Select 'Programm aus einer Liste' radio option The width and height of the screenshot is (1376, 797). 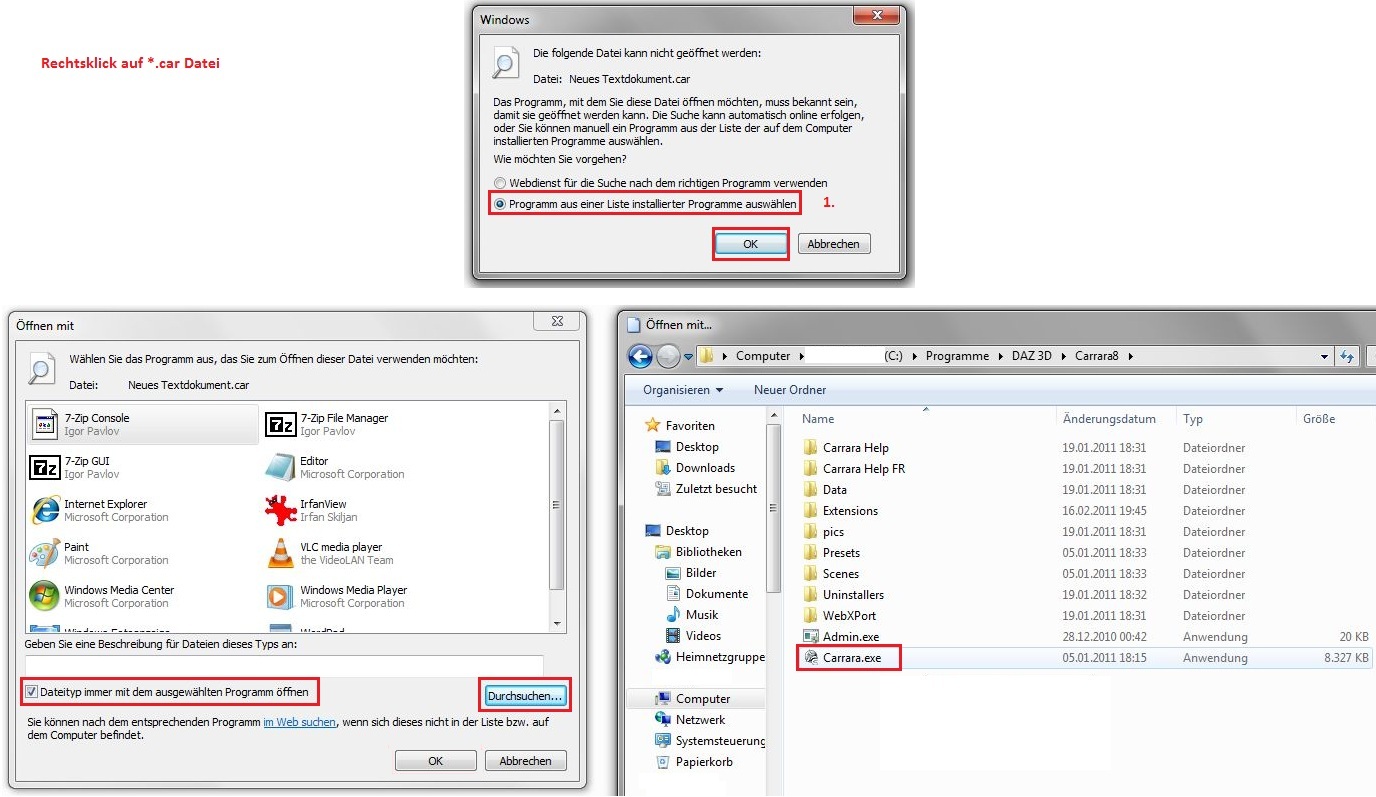(500, 204)
